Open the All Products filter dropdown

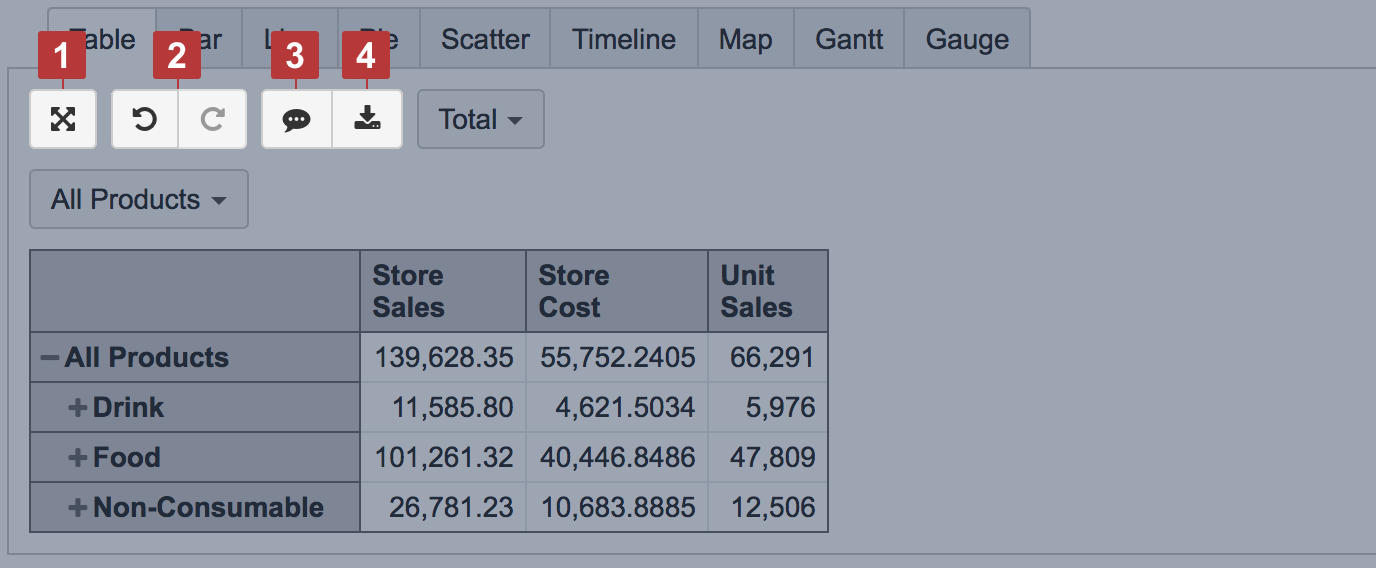pyautogui.click(x=138, y=199)
